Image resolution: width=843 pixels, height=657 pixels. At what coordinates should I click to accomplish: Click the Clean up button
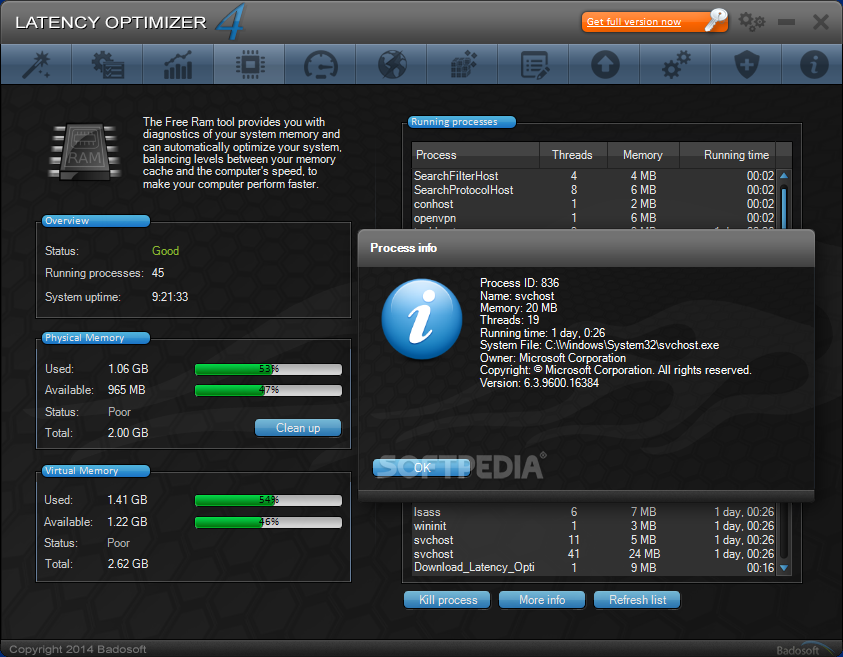(x=298, y=428)
